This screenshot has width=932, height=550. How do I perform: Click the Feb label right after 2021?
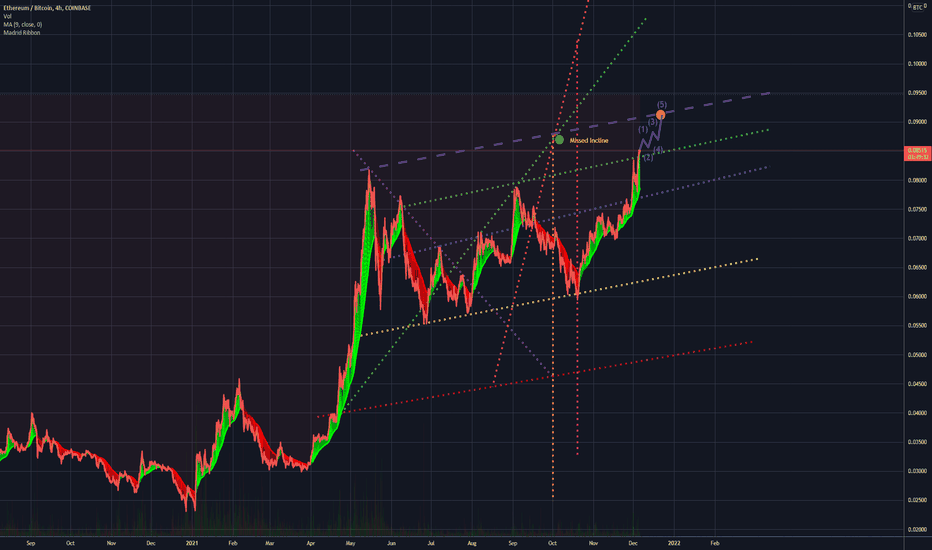pyautogui.click(x=232, y=543)
